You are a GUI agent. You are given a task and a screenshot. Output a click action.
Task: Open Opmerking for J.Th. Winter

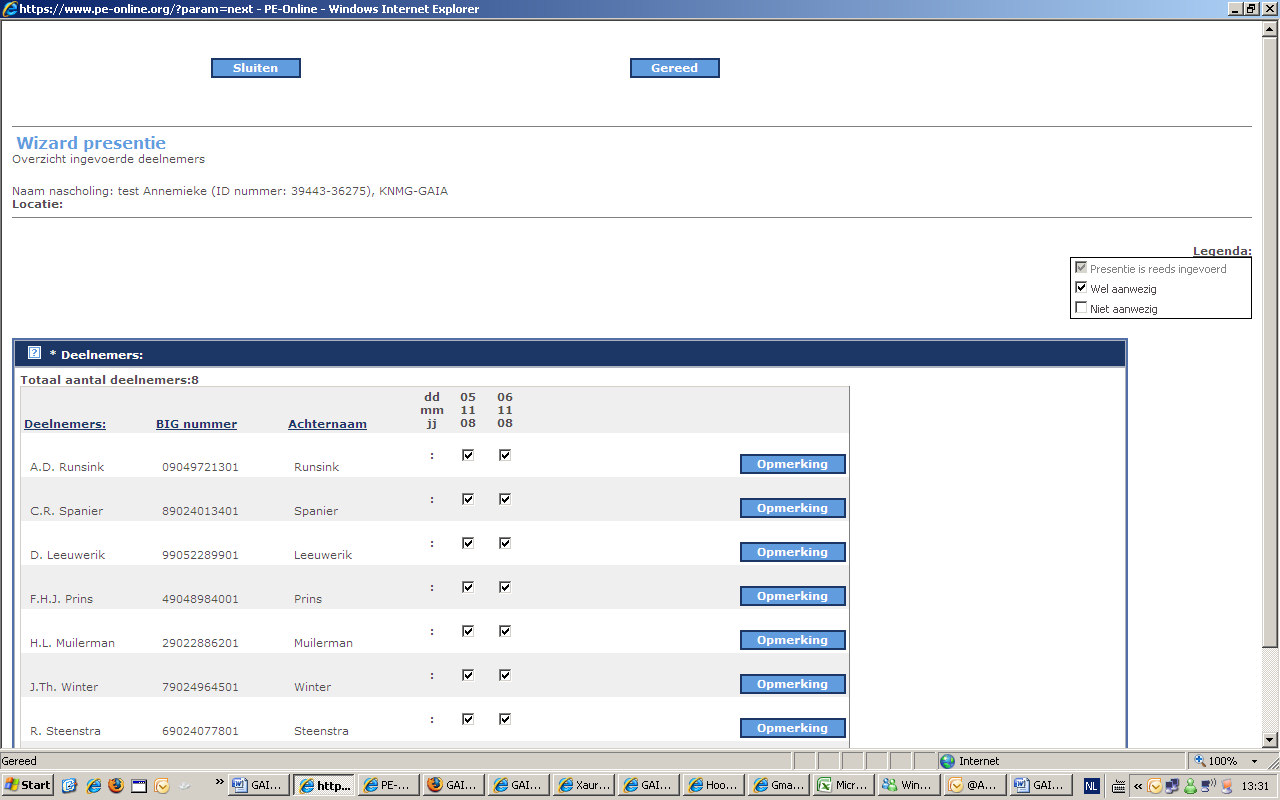coord(793,684)
